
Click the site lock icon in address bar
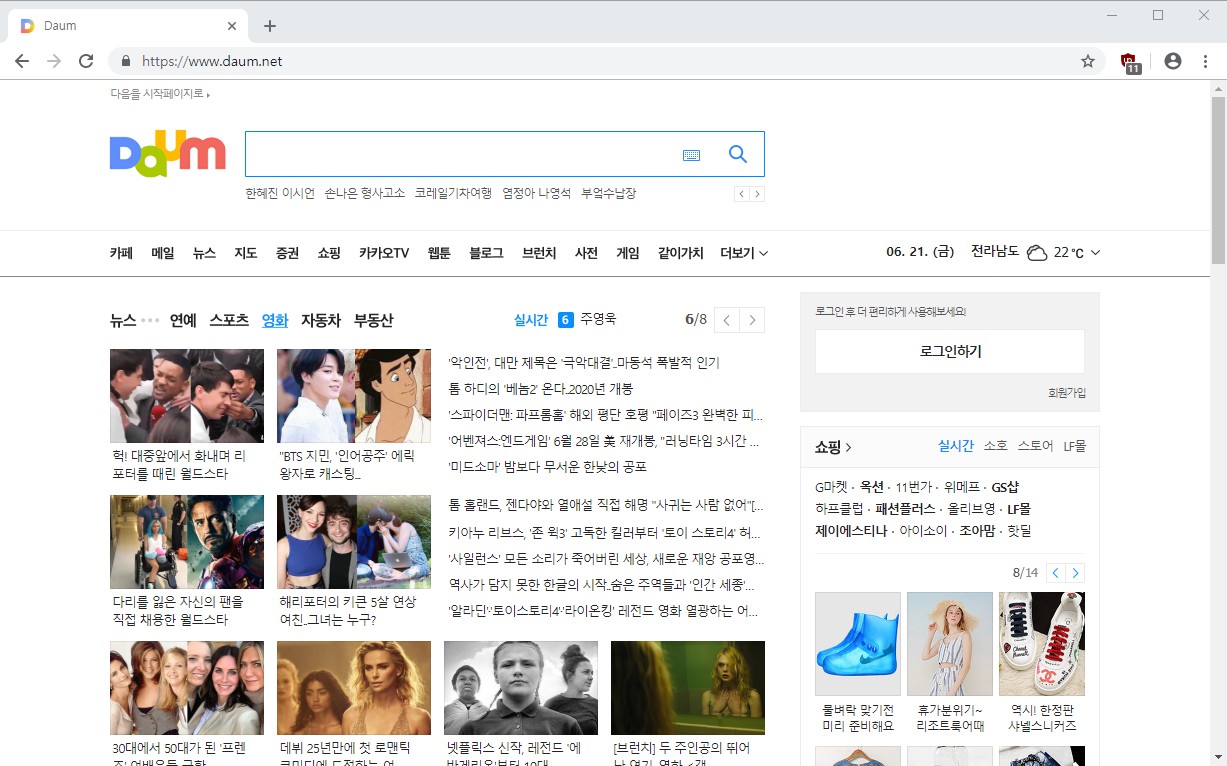click(x=126, y=61)
